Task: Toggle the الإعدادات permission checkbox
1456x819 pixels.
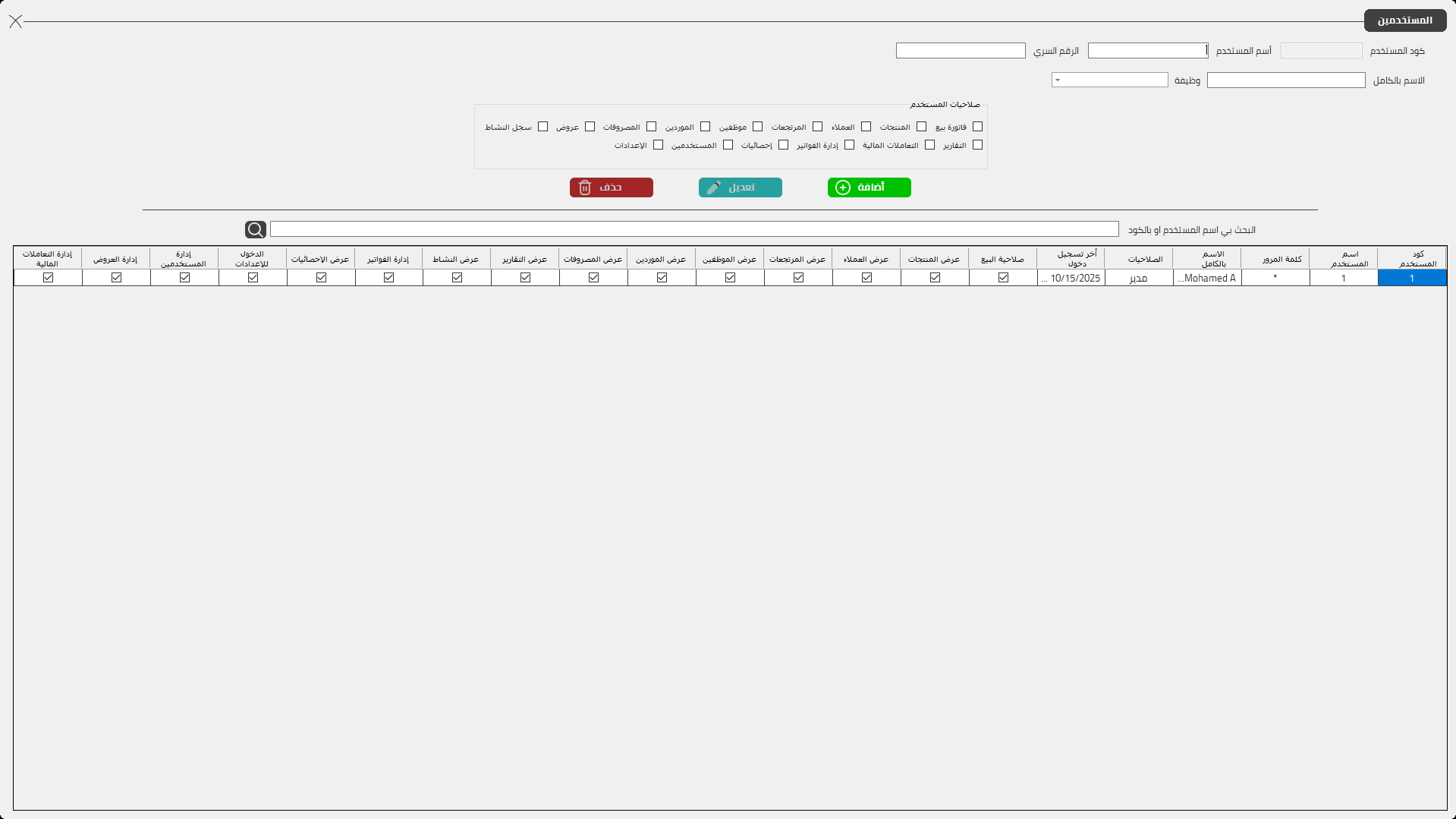Action: pos(658,145)
